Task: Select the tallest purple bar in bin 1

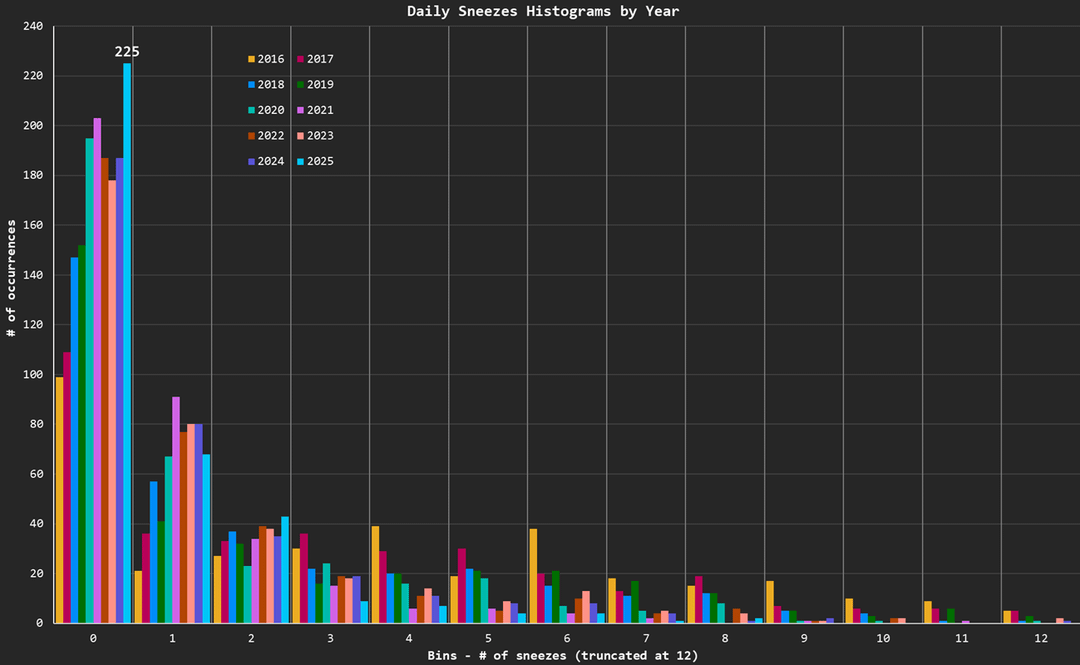Action: [x=176, y=510]
